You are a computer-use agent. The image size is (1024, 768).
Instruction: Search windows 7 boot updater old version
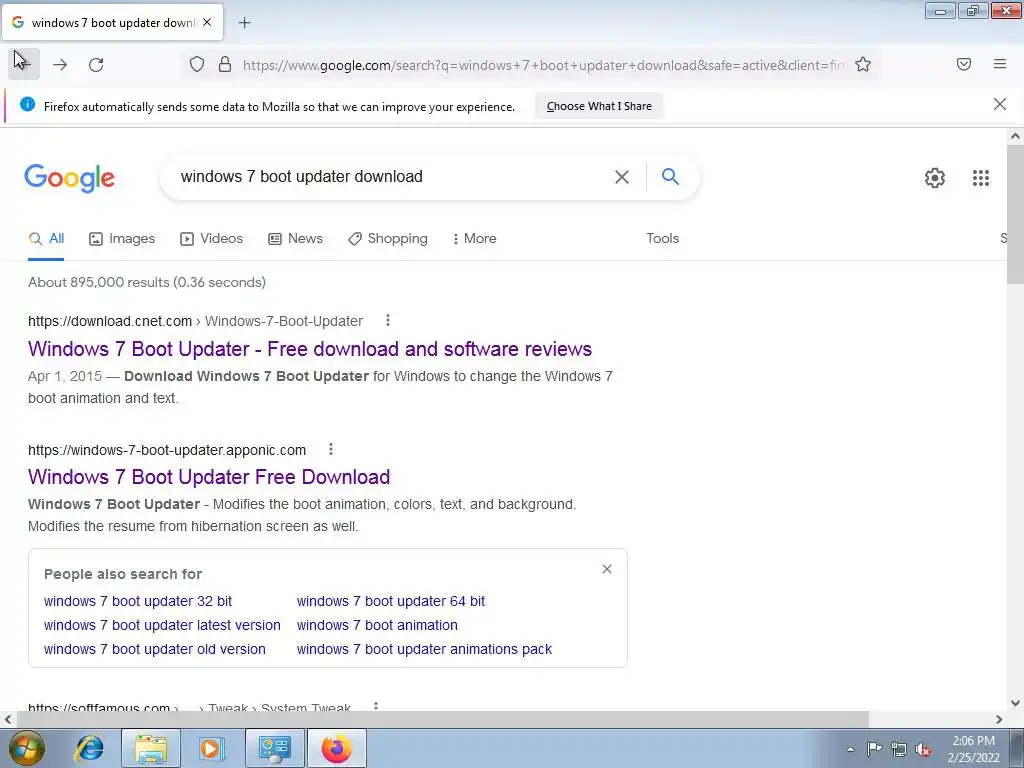click(155, 649)
